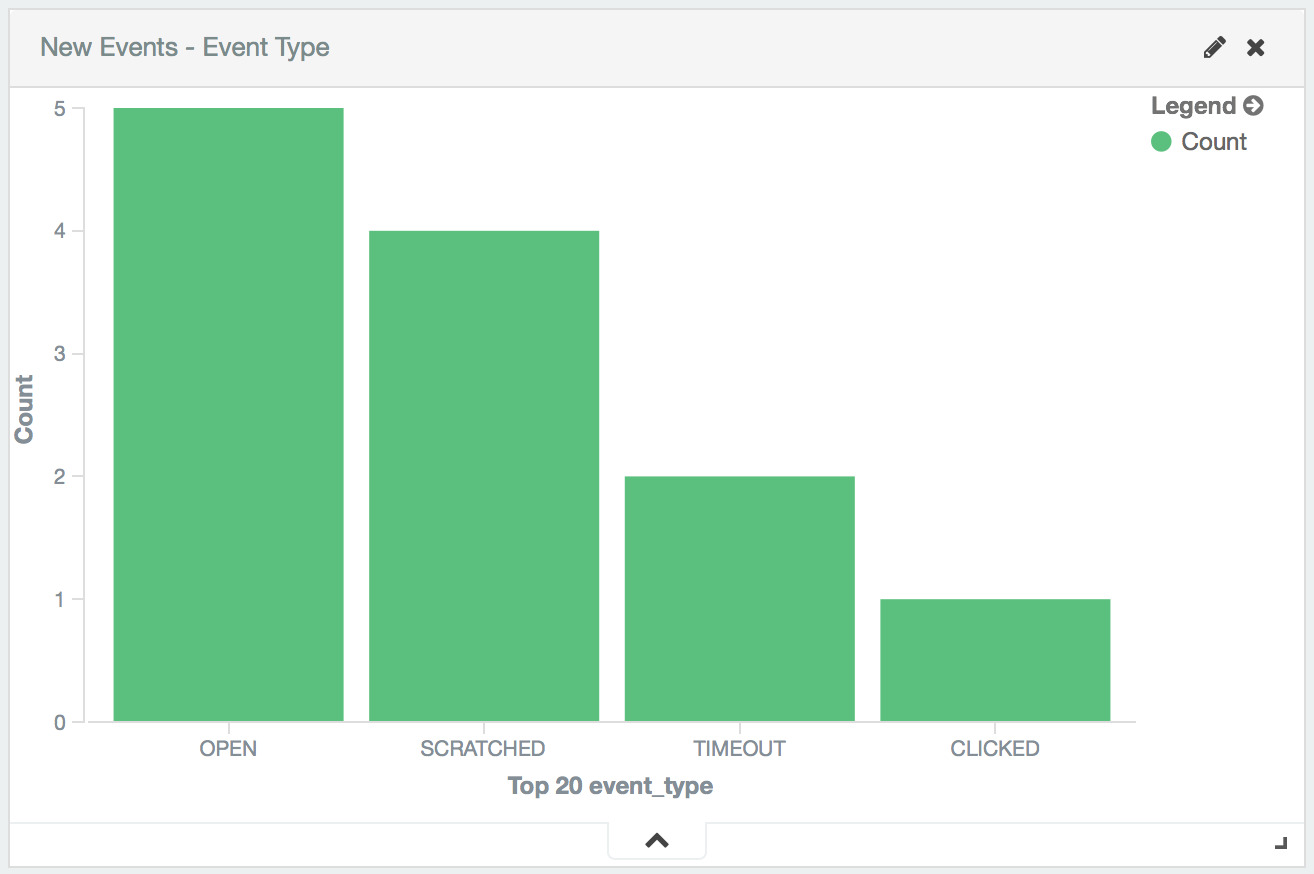Click the Legend heading text
The height and width of the screenshot is (874, 1314).
point(1193,105)
